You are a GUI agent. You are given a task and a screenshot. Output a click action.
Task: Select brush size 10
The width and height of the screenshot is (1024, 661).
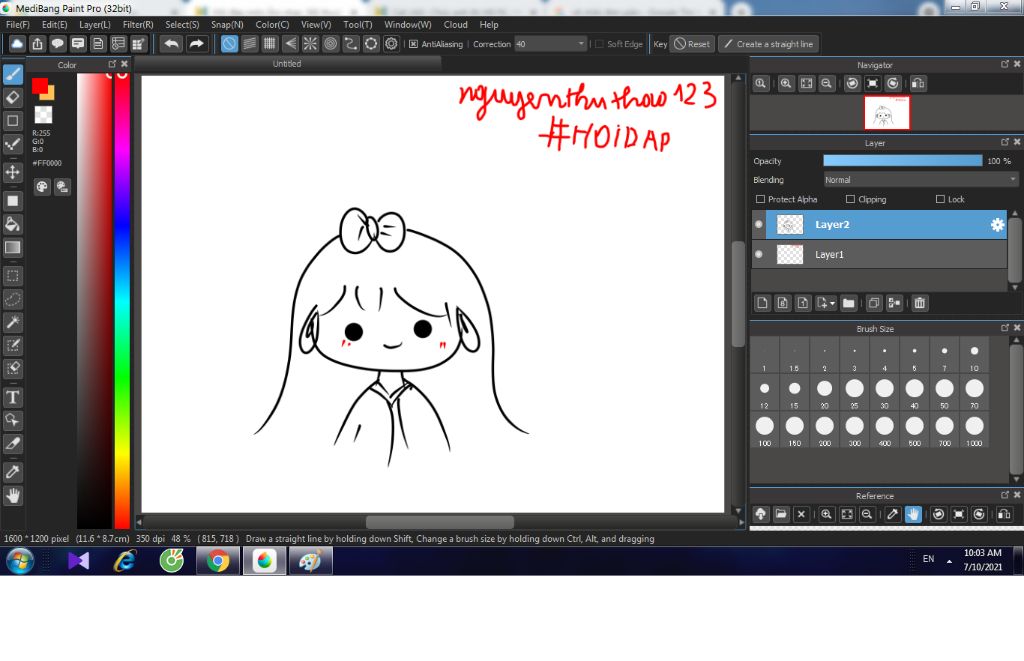click(974, 355)
